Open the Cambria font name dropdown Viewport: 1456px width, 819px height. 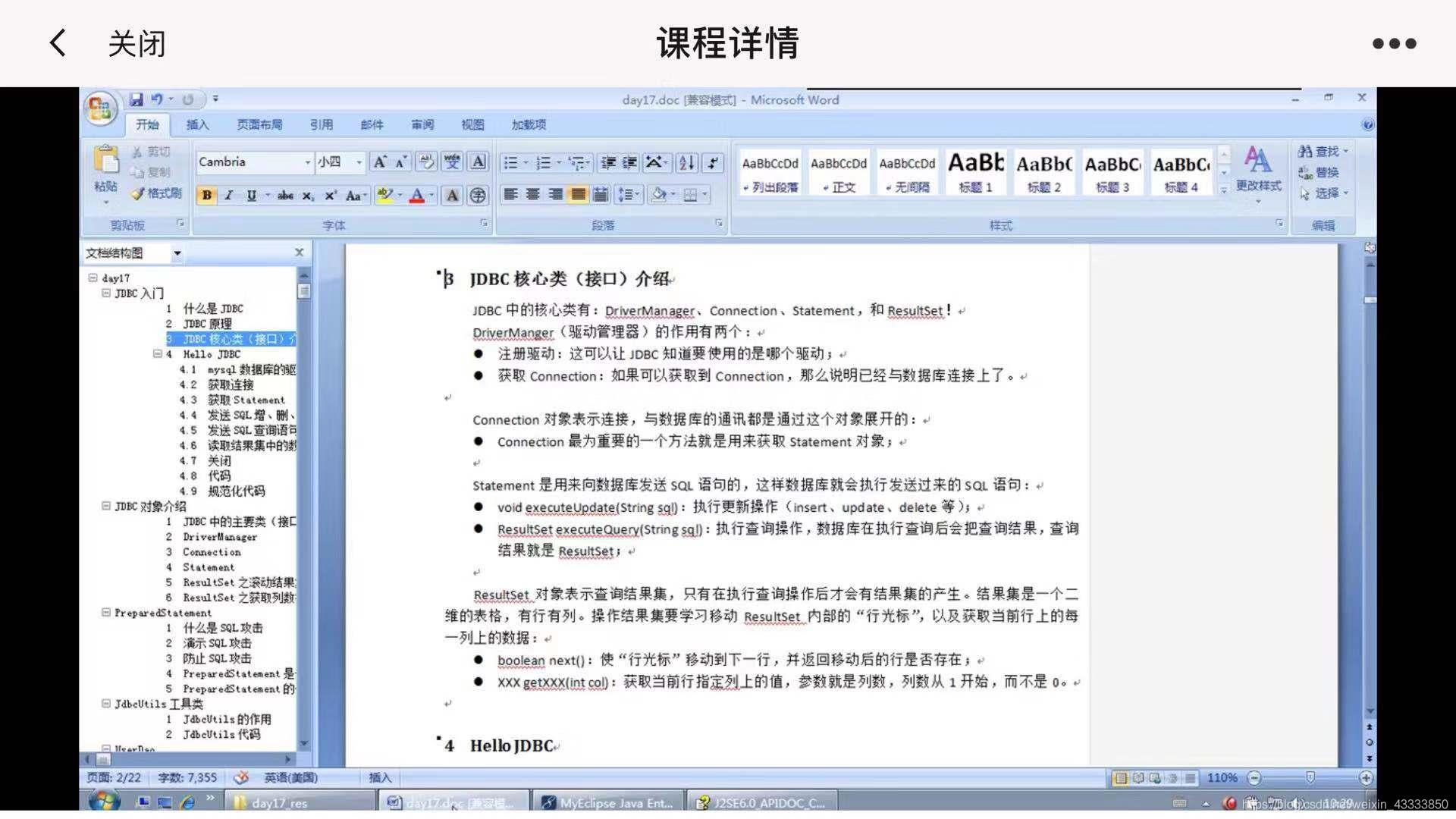pyautogui.click(x=307, y=162)
